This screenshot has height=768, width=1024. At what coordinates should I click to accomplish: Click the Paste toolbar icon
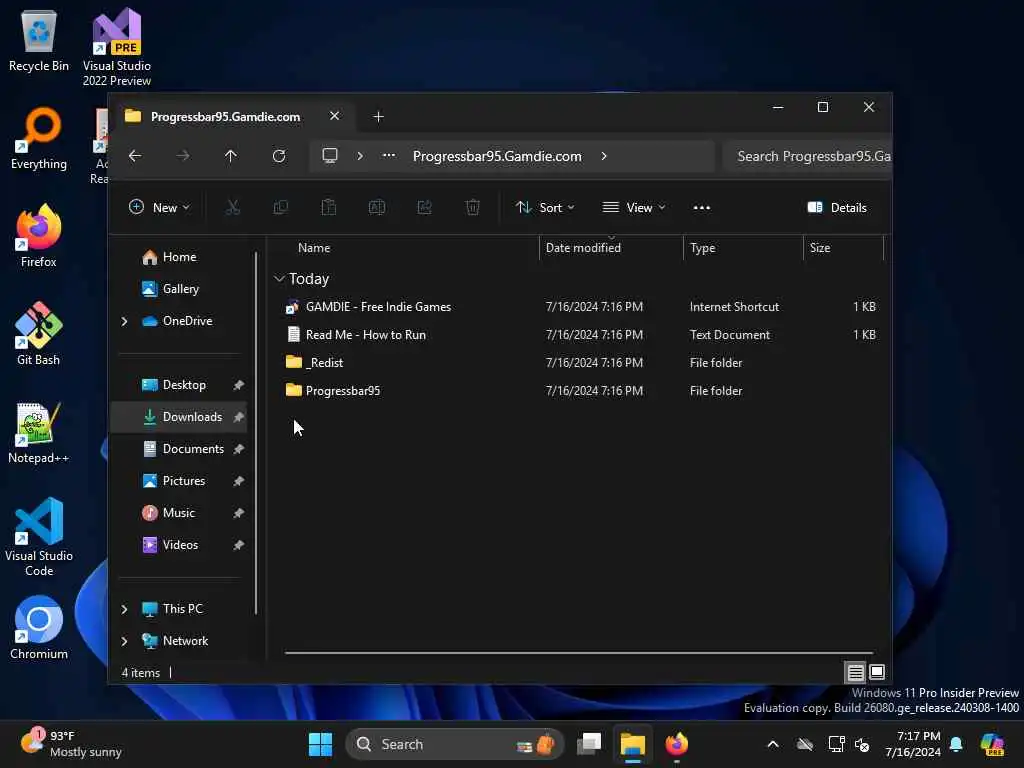[328, 208]
